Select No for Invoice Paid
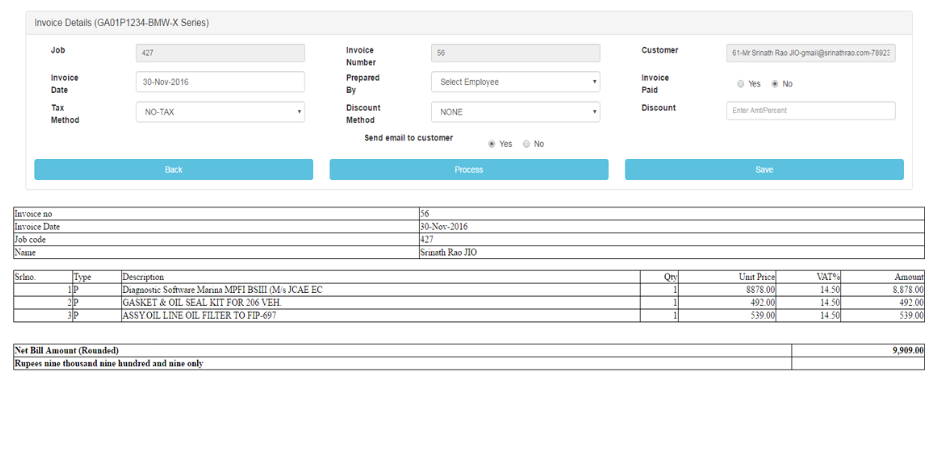 tap(774, 84)
